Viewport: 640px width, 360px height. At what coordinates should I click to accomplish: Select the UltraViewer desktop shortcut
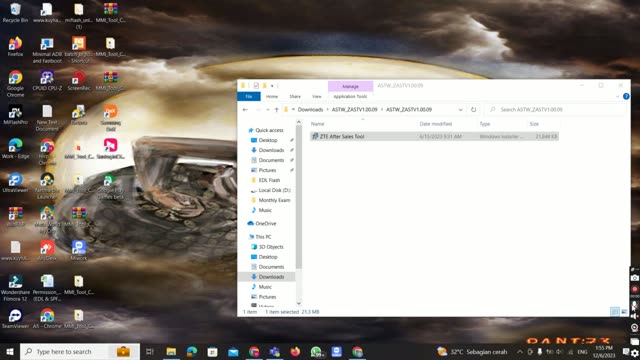15,182
